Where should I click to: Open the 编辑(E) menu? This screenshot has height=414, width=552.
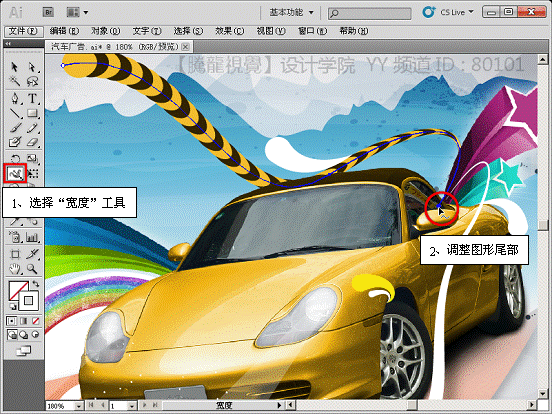tap(64, 31)
